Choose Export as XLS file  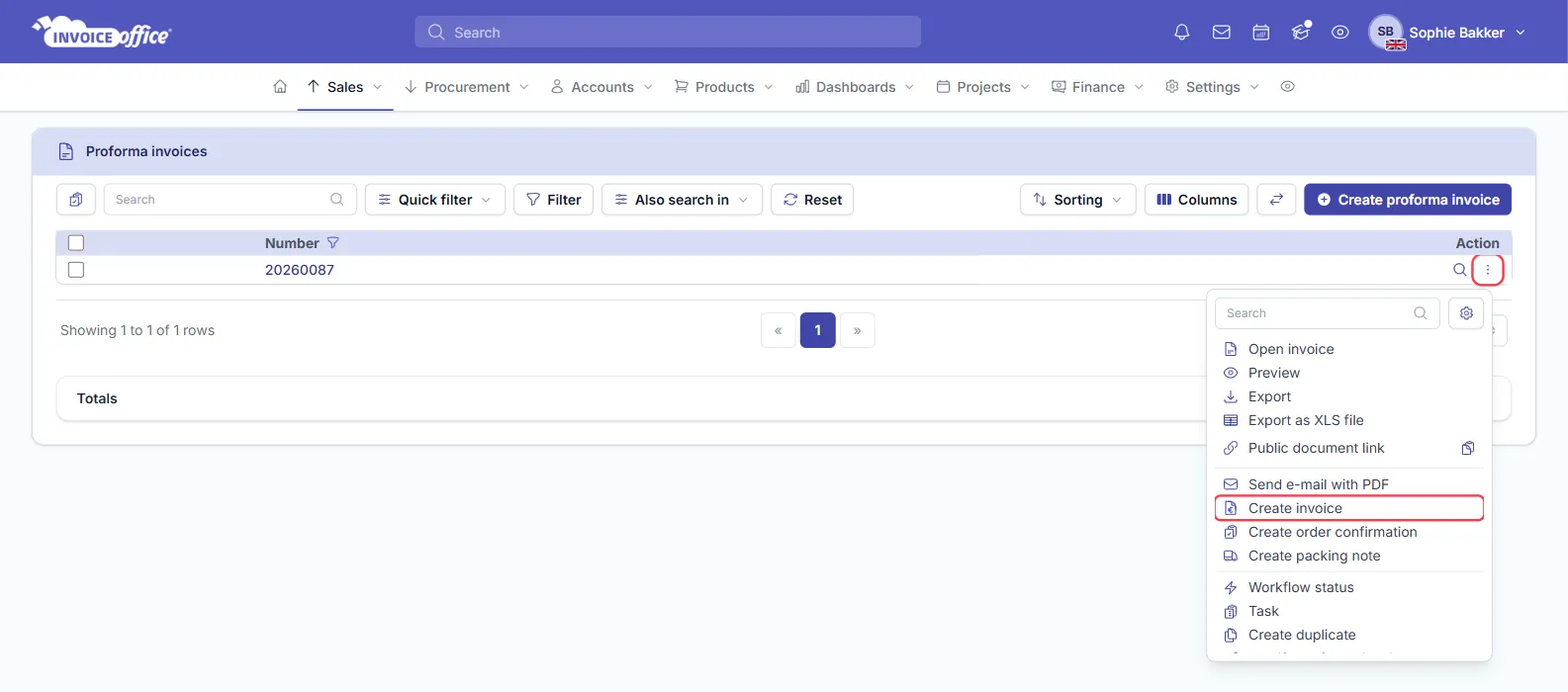1349,420
